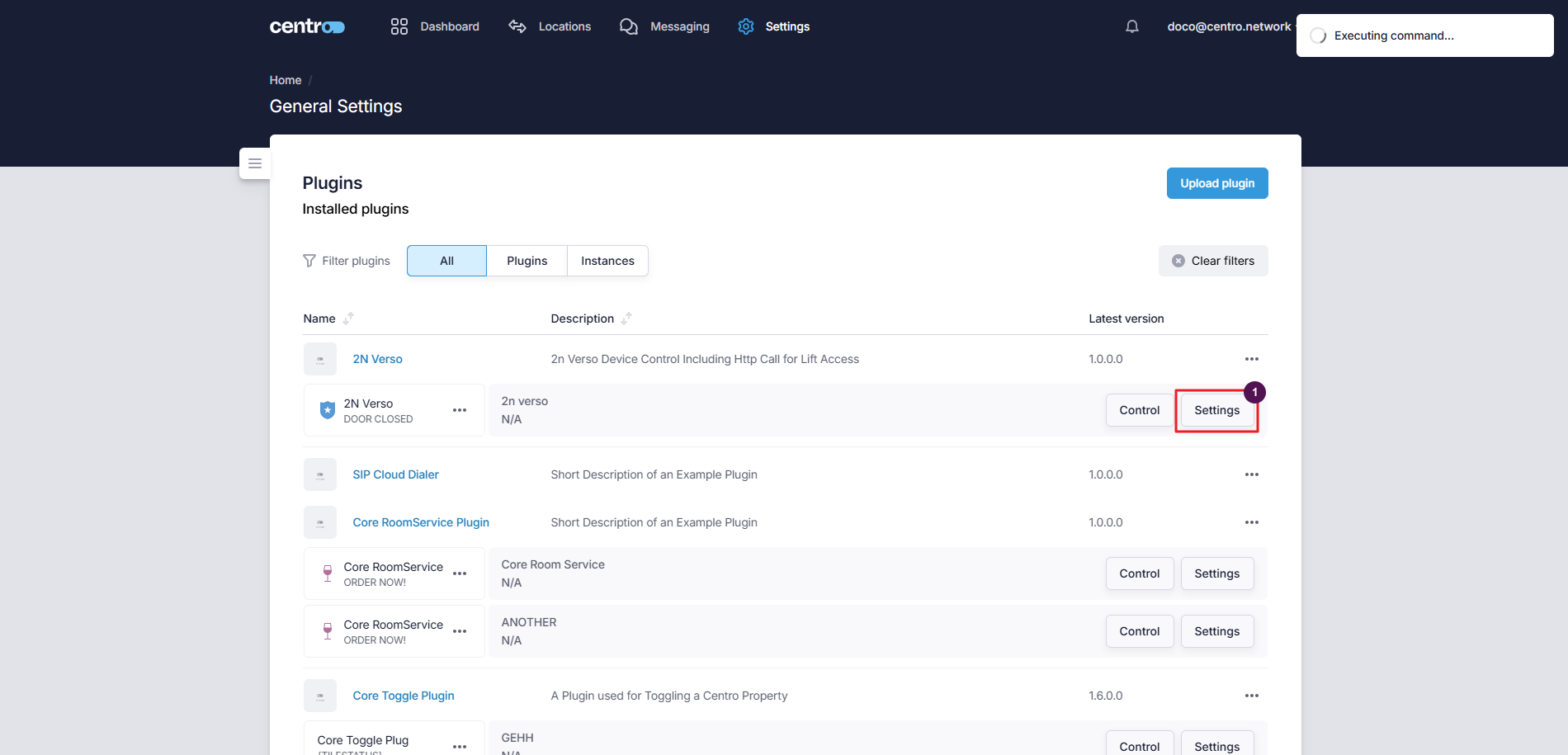The width and height of the screenshot is (1568, 755).
Task: Open ellipsis menu of Core Room Service instance
Action: [x=460, y=573]
